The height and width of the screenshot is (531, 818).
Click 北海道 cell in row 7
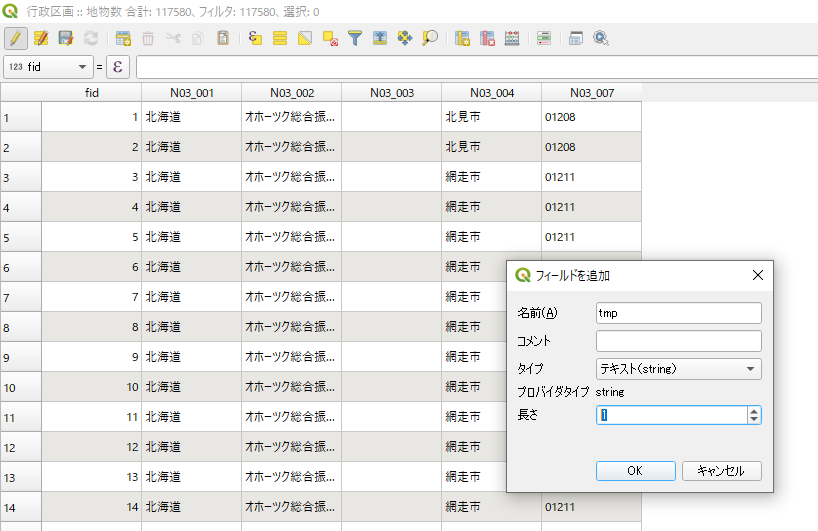[191, 297]
